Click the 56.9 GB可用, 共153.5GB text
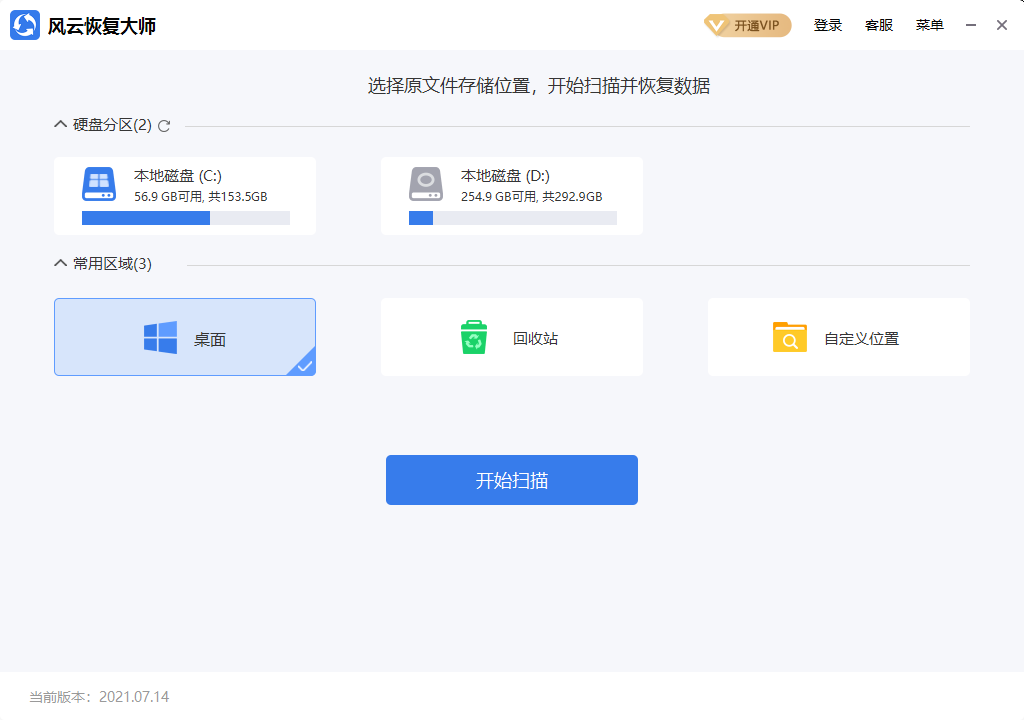This screenshot has height=720, width=1024. pos(200,197)
